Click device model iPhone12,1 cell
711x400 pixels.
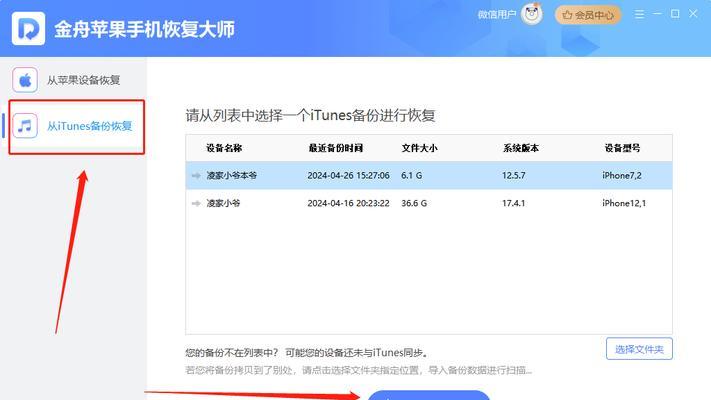pos(624,203)
